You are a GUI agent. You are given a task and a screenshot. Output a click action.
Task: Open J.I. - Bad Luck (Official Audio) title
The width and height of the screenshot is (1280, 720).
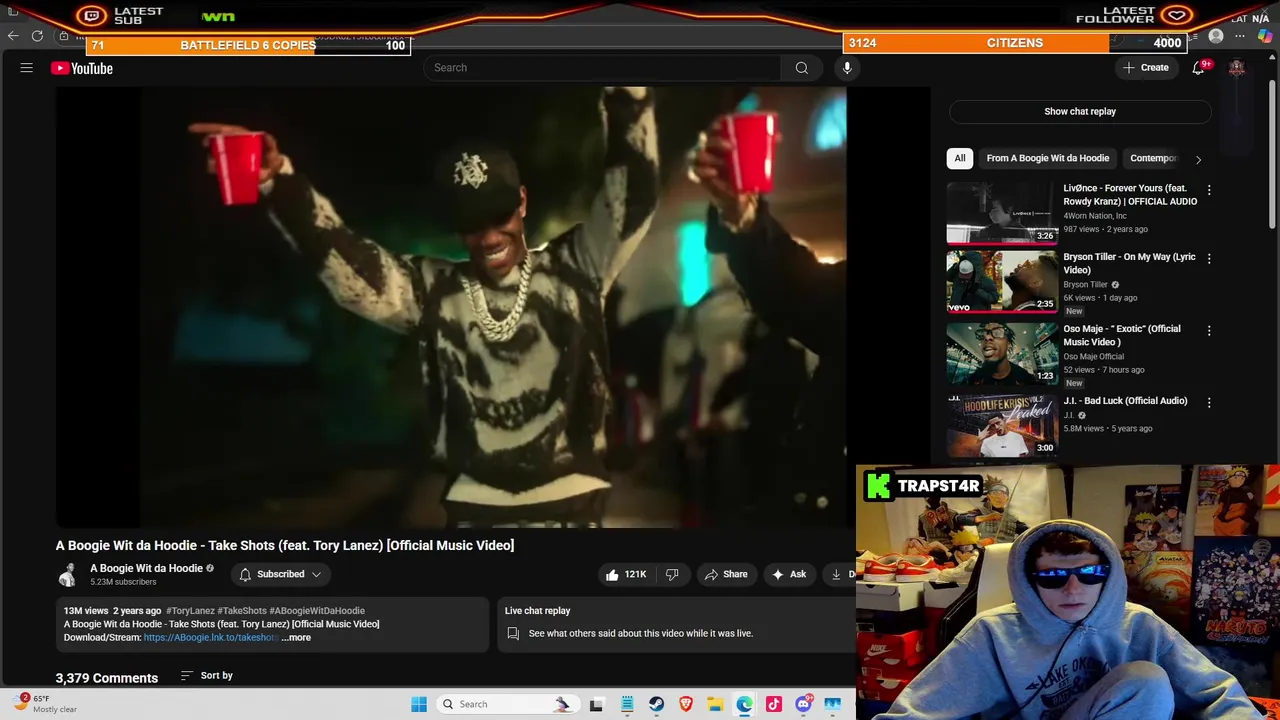[1125, 401]
